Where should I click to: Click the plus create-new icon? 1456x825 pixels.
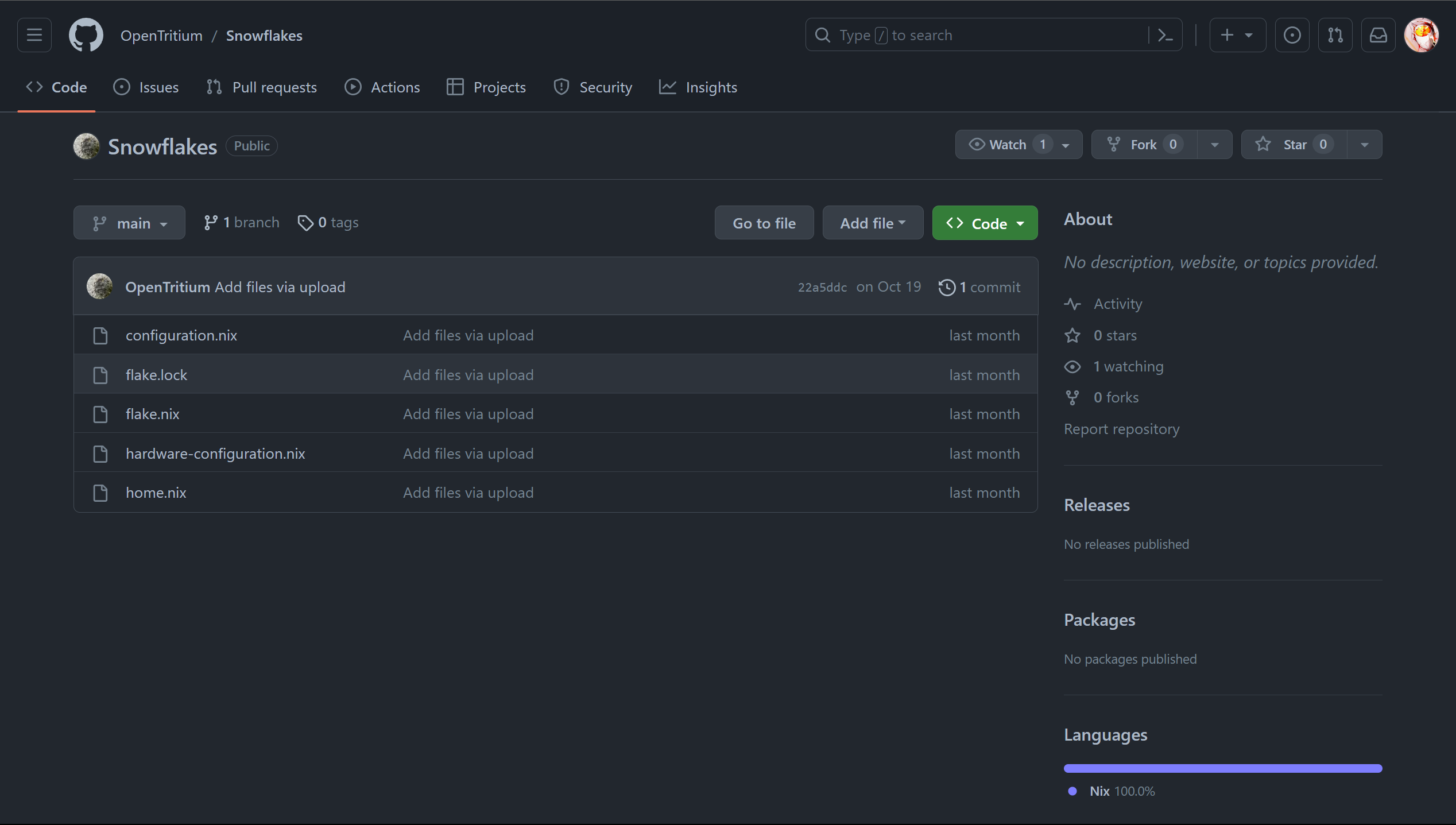tap(1227, 35)
